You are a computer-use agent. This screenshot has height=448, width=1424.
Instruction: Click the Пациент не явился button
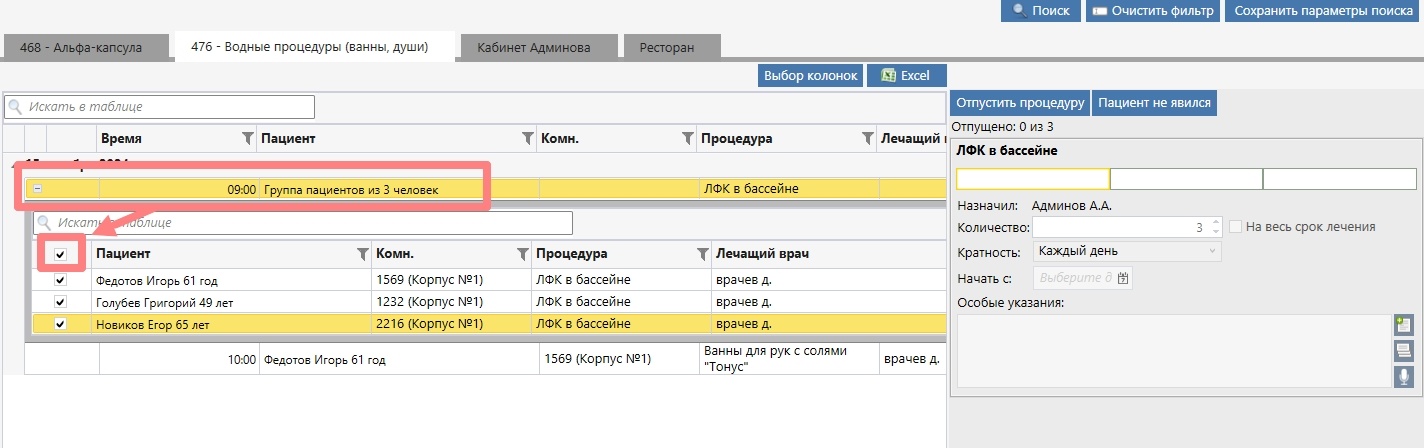pyautogui.click(x=1154, y=103)
